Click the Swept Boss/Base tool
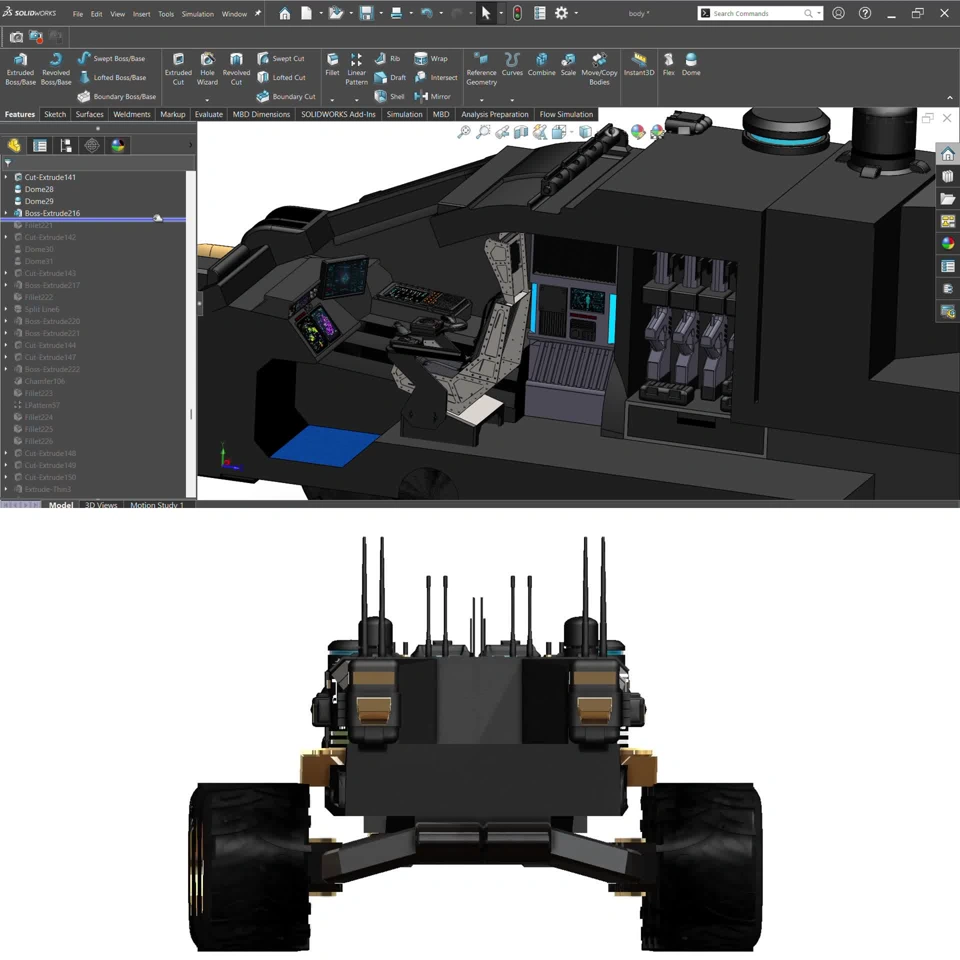960x960 pixels. pyautogui.click(x=111, y=58)
